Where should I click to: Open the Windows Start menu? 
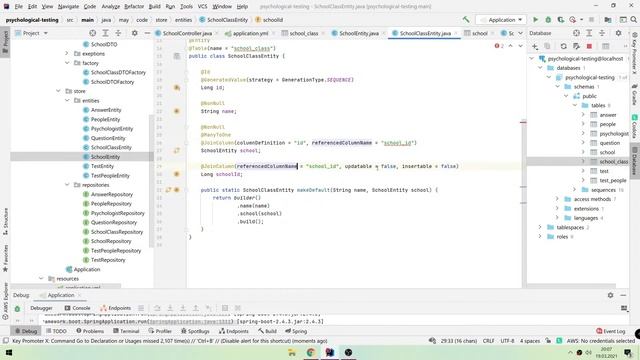tap(9, 352)
